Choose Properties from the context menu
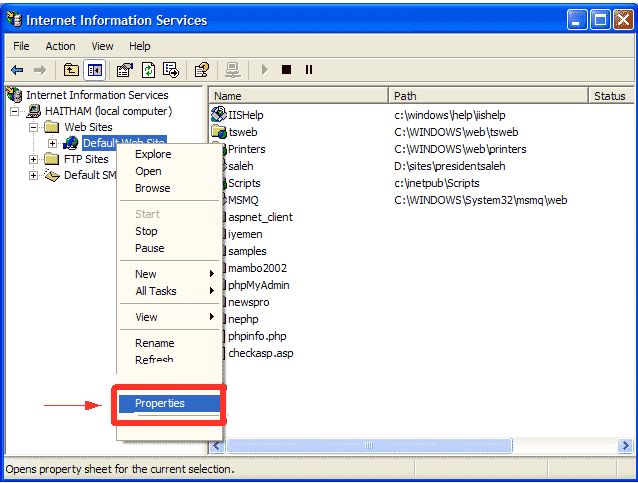Screen dimensions: 638x483 pos(169,403)
